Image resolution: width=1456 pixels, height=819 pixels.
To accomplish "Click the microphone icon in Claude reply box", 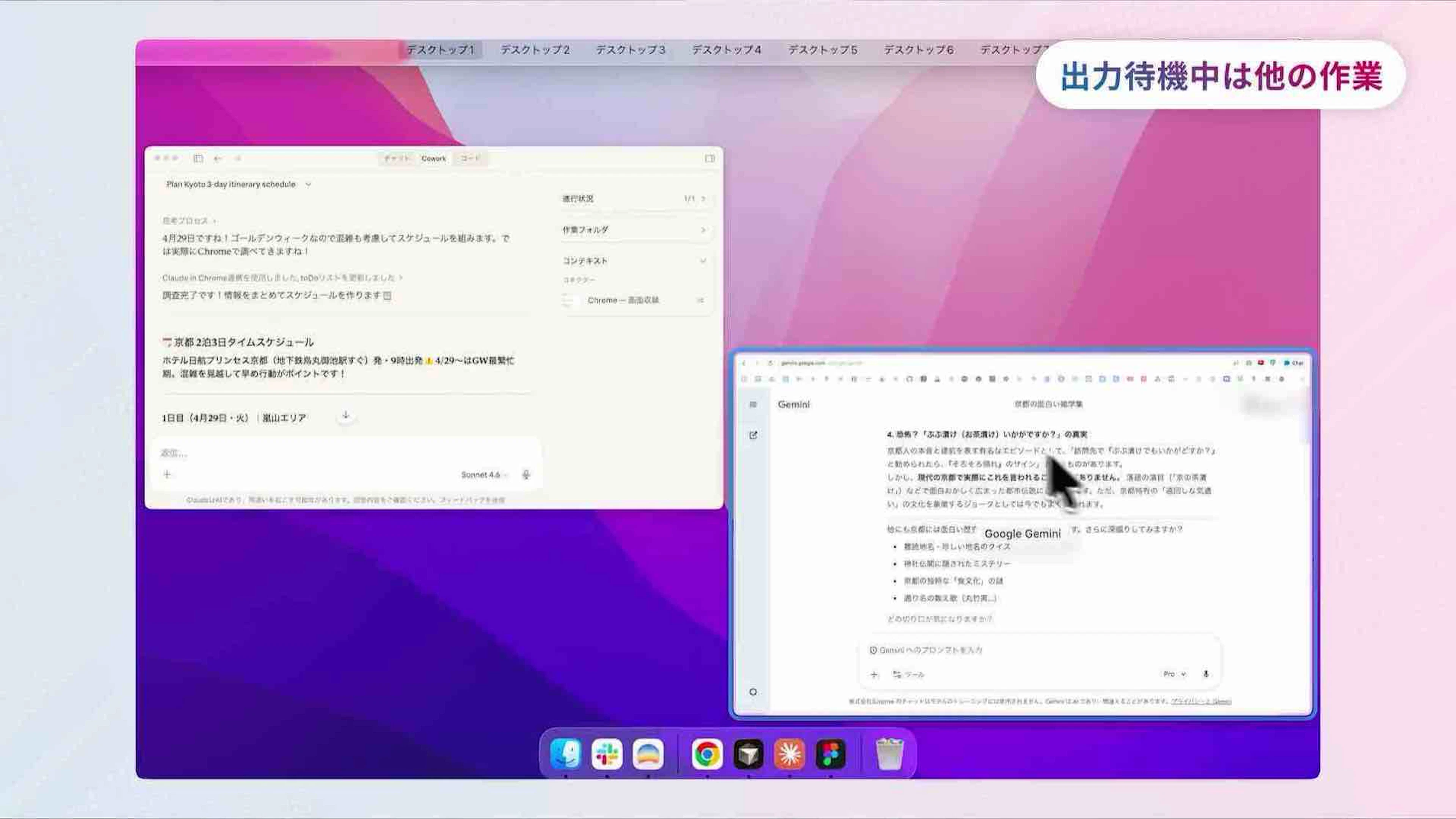I will click(x=526, y=475).
